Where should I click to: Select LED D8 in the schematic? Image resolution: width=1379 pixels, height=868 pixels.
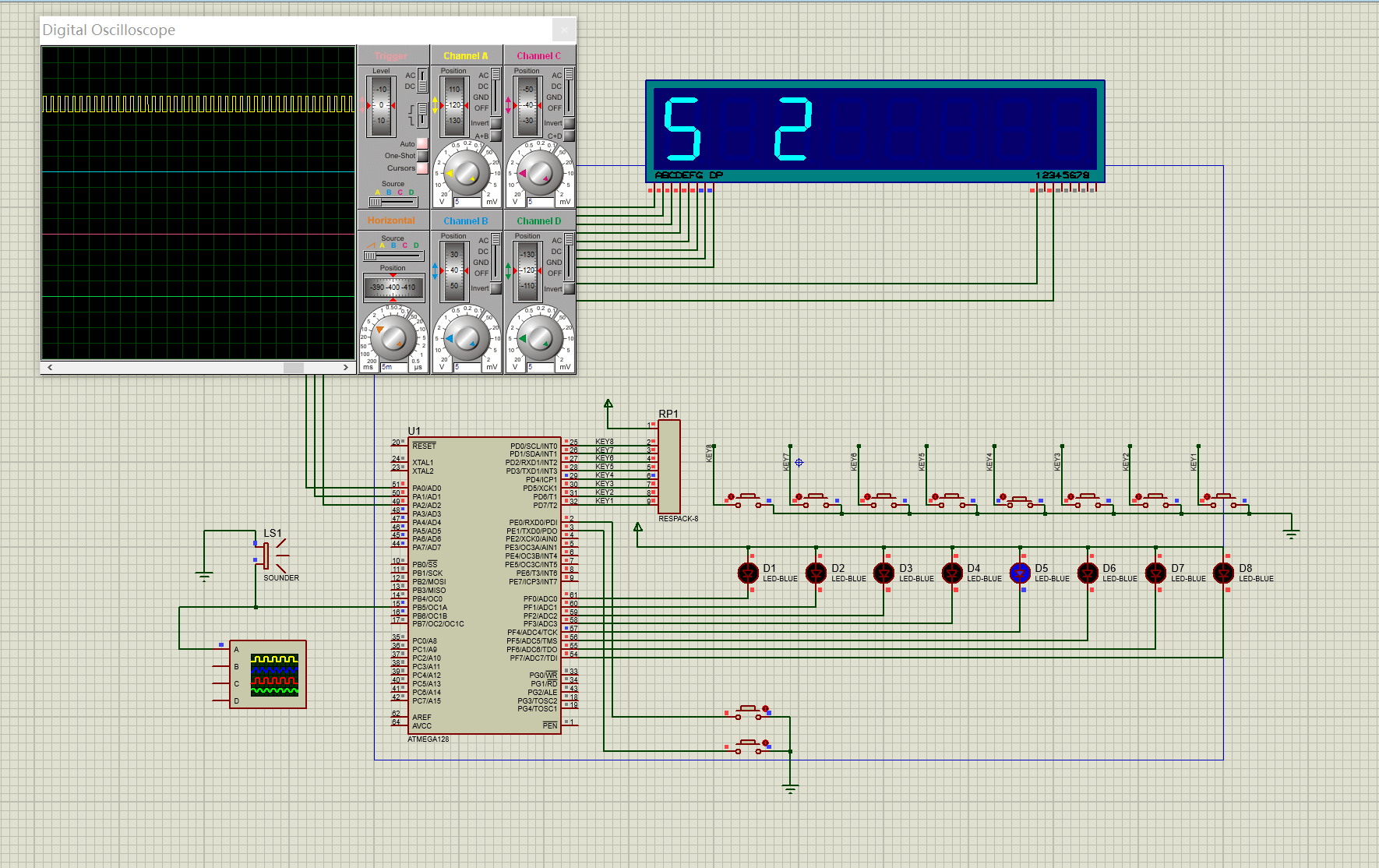(1223, 573)
